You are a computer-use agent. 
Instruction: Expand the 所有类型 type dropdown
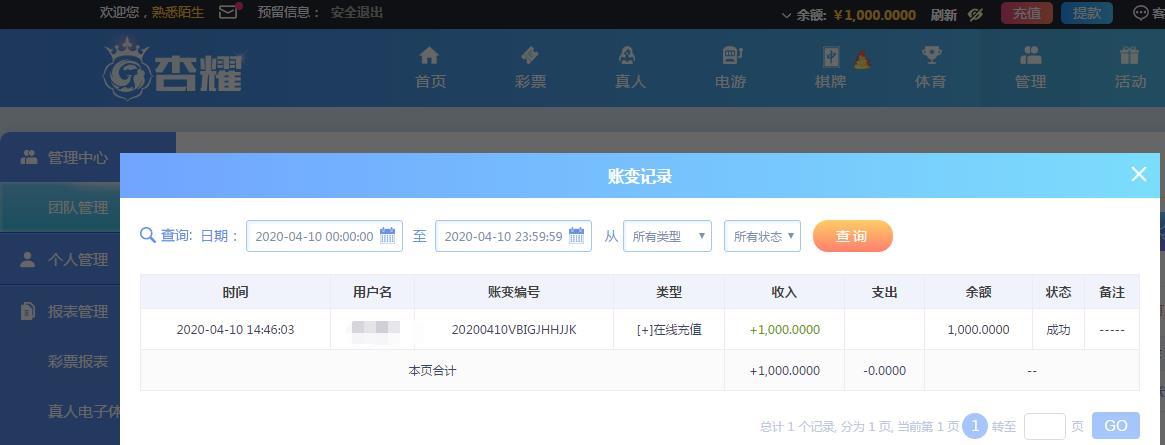667,236
